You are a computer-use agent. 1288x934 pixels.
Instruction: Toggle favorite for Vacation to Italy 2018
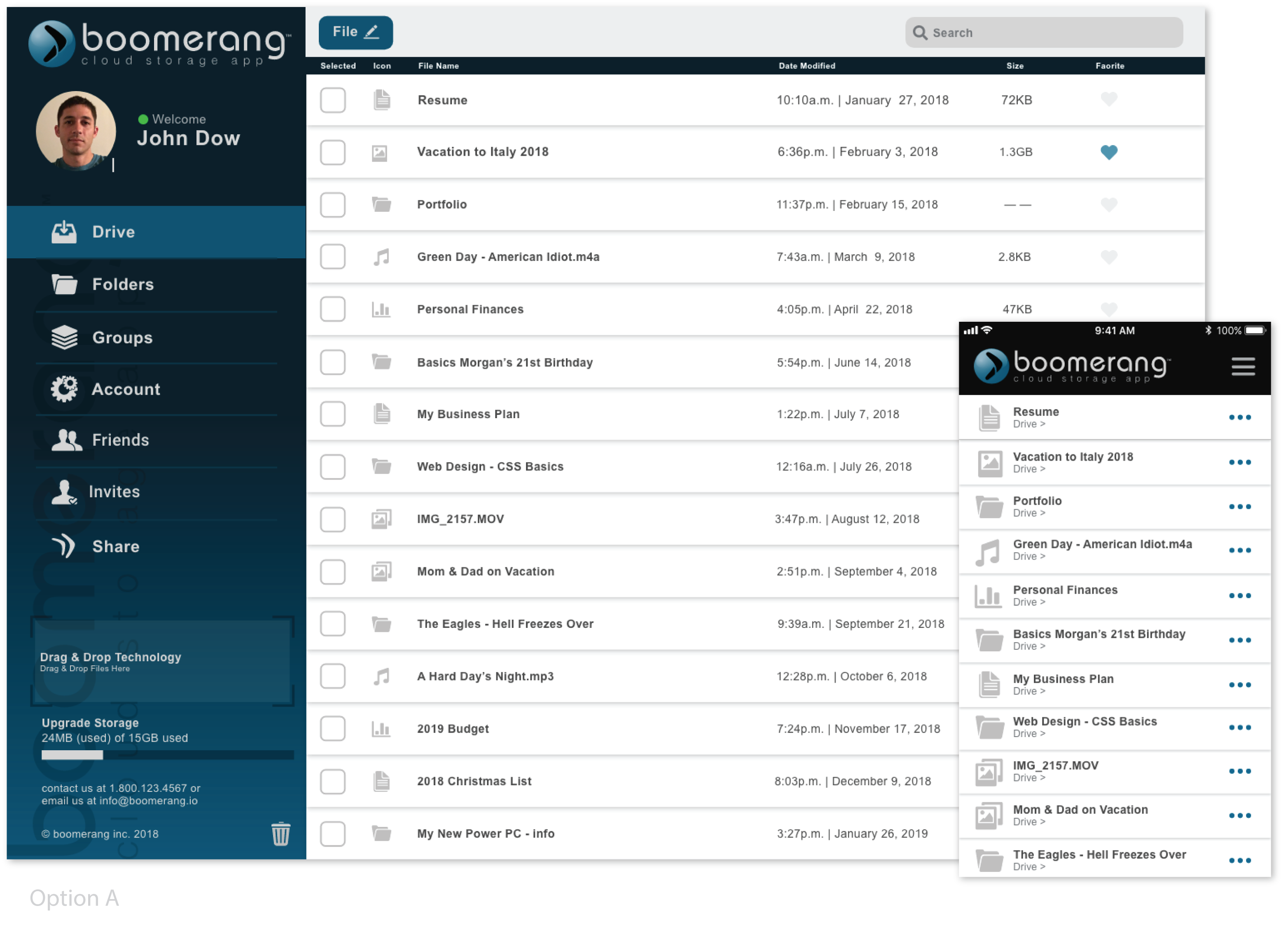click(x=1109, y=152)
